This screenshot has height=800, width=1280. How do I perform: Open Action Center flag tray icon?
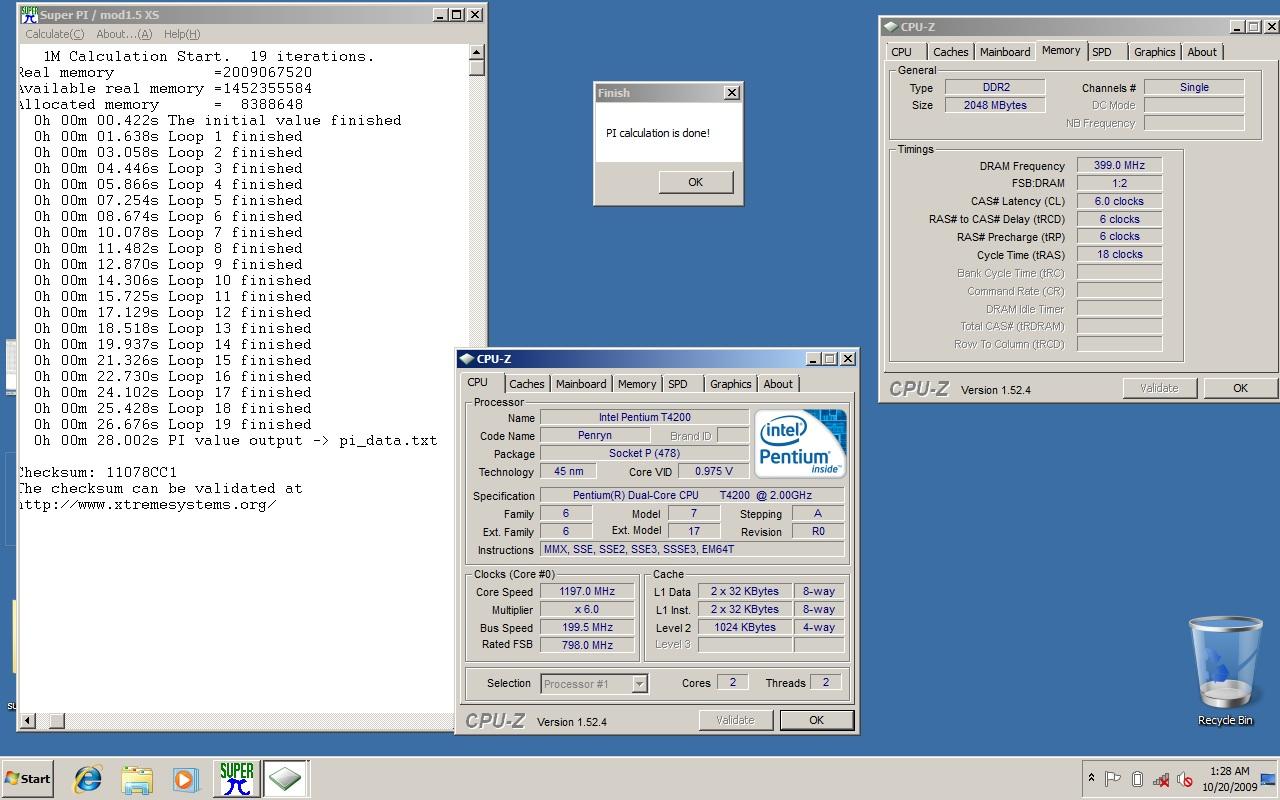[x=1113, y=778]
